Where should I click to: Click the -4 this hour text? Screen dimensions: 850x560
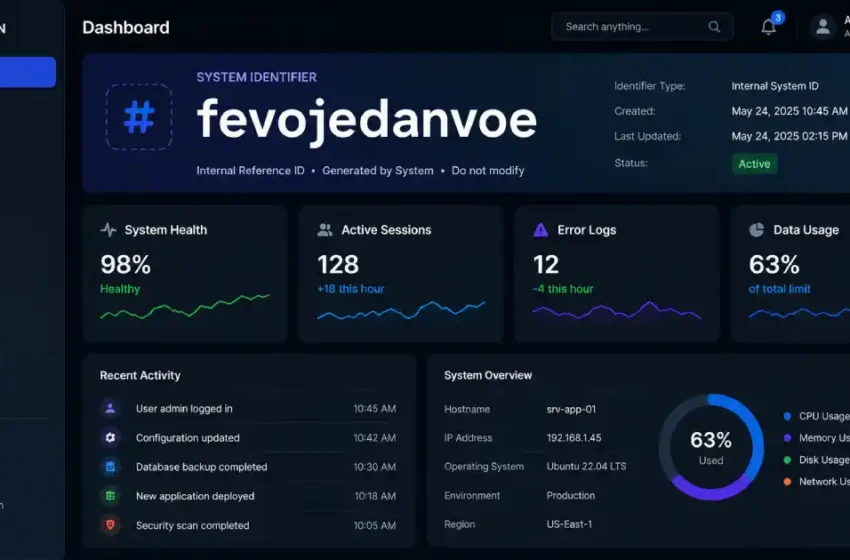click(563, 289)
